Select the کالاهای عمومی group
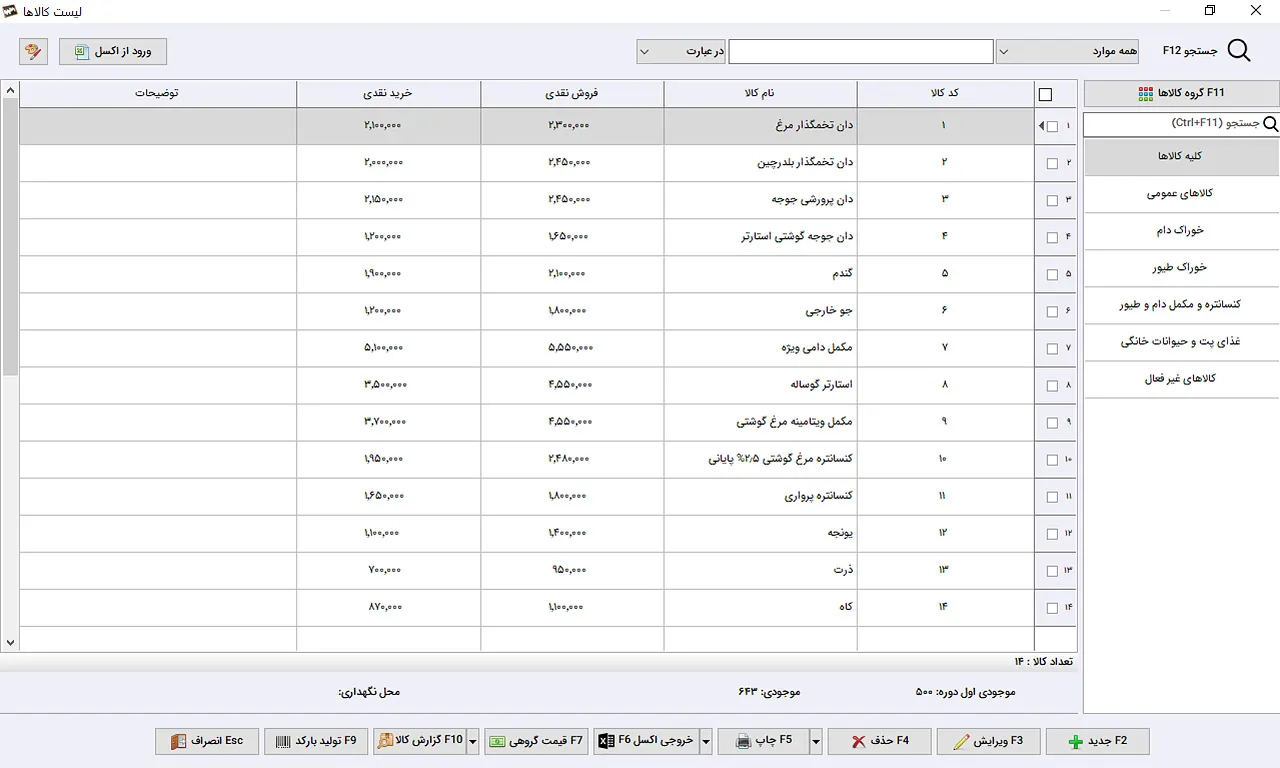This screenshot has width=1280, height=768. [x=1181, y=194]
